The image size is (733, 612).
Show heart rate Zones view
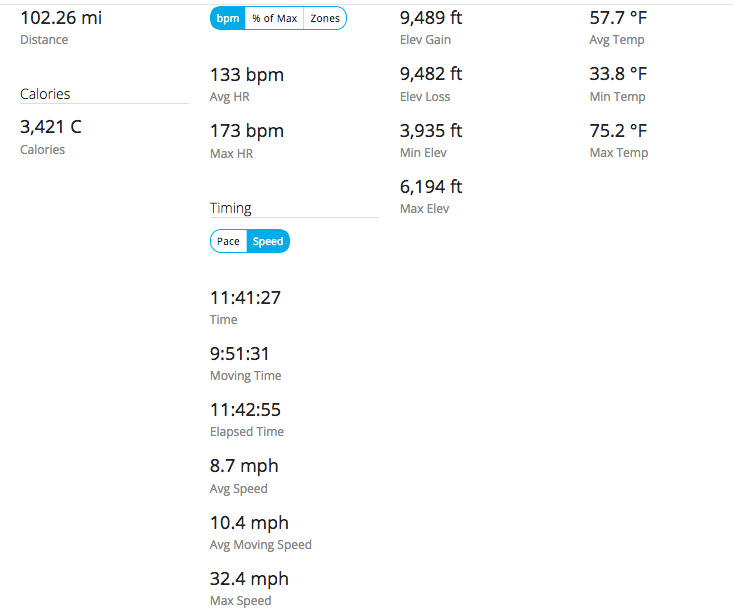(325, 18)
